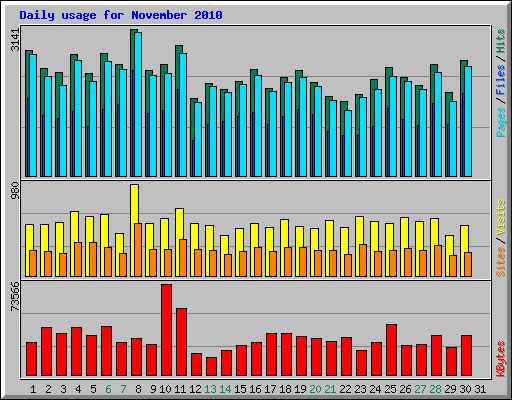Click day 25 on the x-axis
This screenshot has height=400, width=512.
[x=390, y=389]
